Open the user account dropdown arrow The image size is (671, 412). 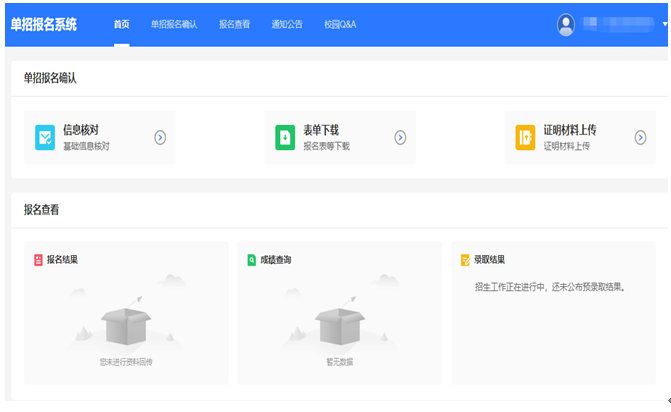pos(665,24)
